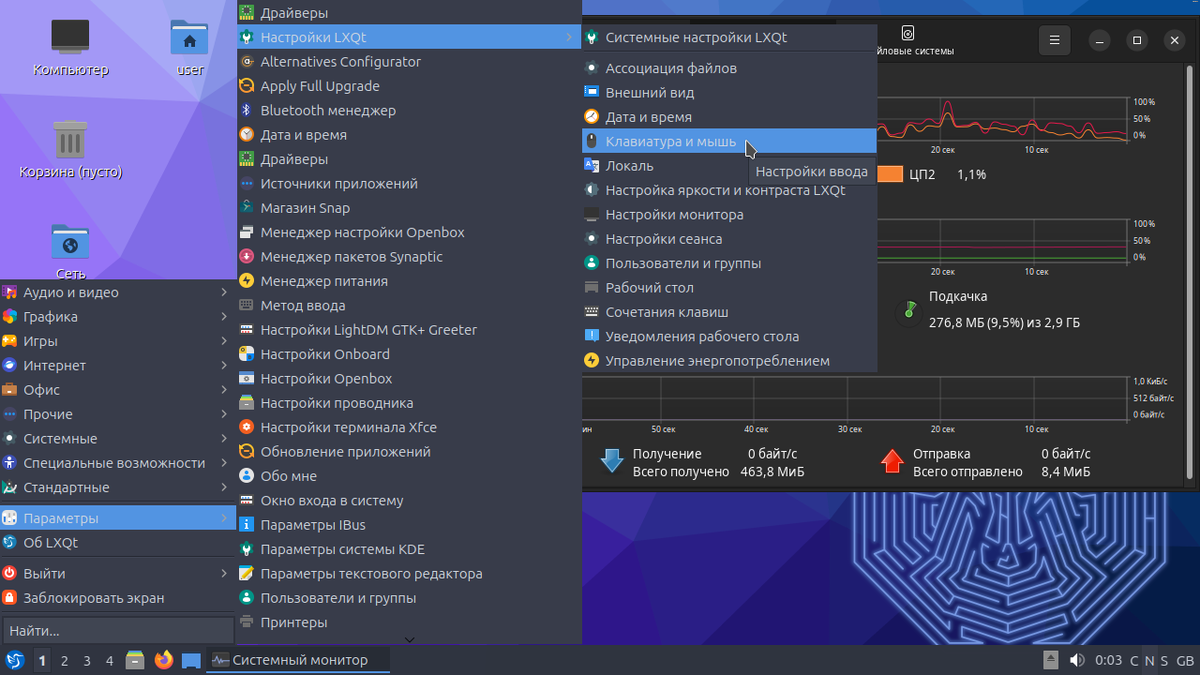This screenshot has height=675, width=1200.
Task: Expand the Офис category
Action: (118, 390)
